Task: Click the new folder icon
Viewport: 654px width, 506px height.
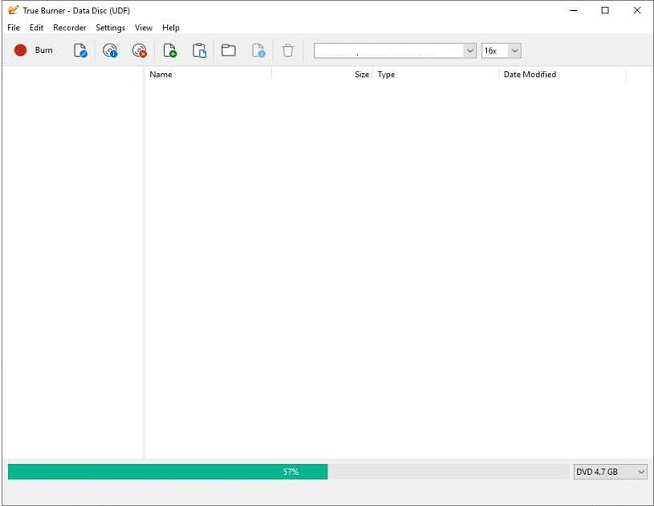Action: (x=228, y=50)
